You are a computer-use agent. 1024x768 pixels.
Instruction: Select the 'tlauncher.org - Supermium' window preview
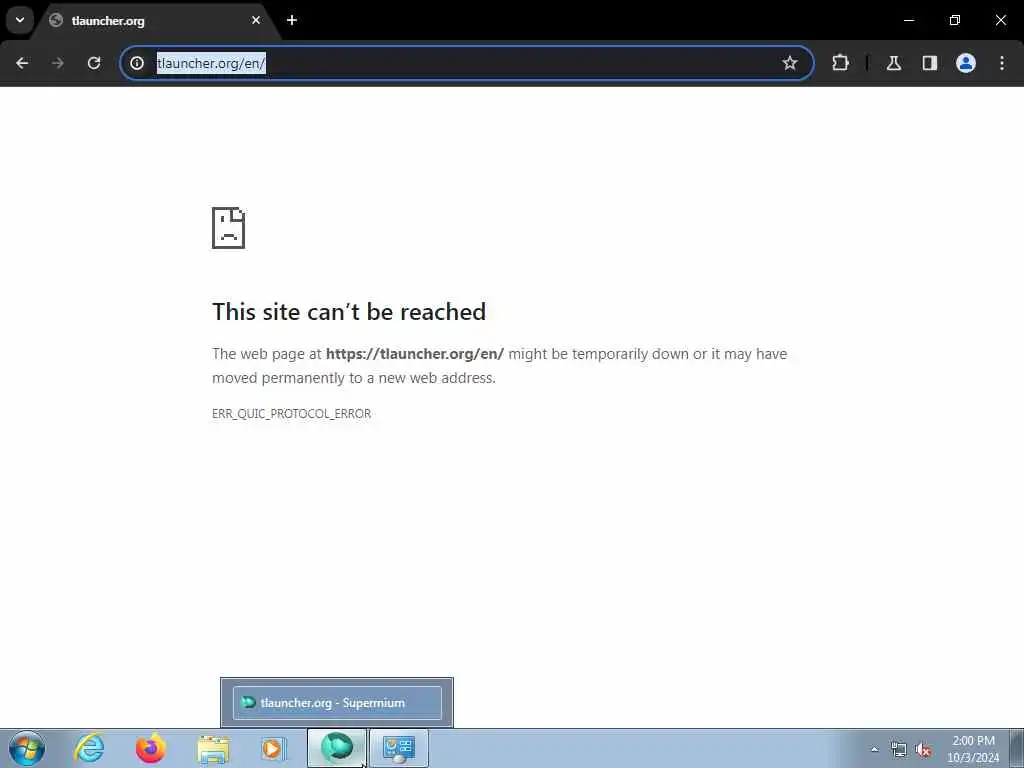337,703
